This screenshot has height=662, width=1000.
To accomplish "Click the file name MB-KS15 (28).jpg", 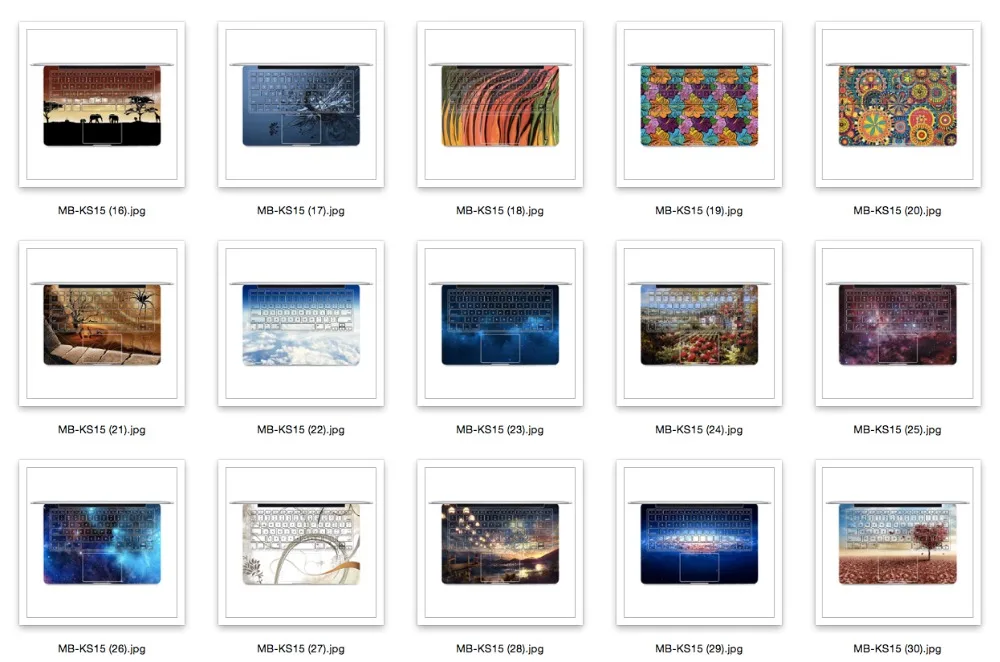I will click(x=500, y=649).
